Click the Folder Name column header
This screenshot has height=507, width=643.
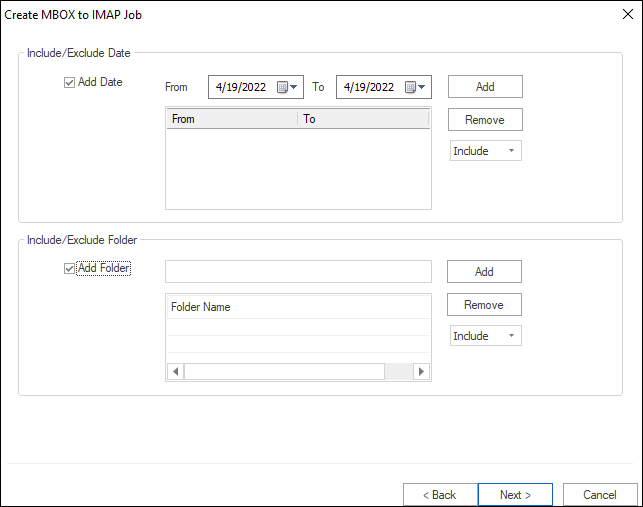(298, 307)
